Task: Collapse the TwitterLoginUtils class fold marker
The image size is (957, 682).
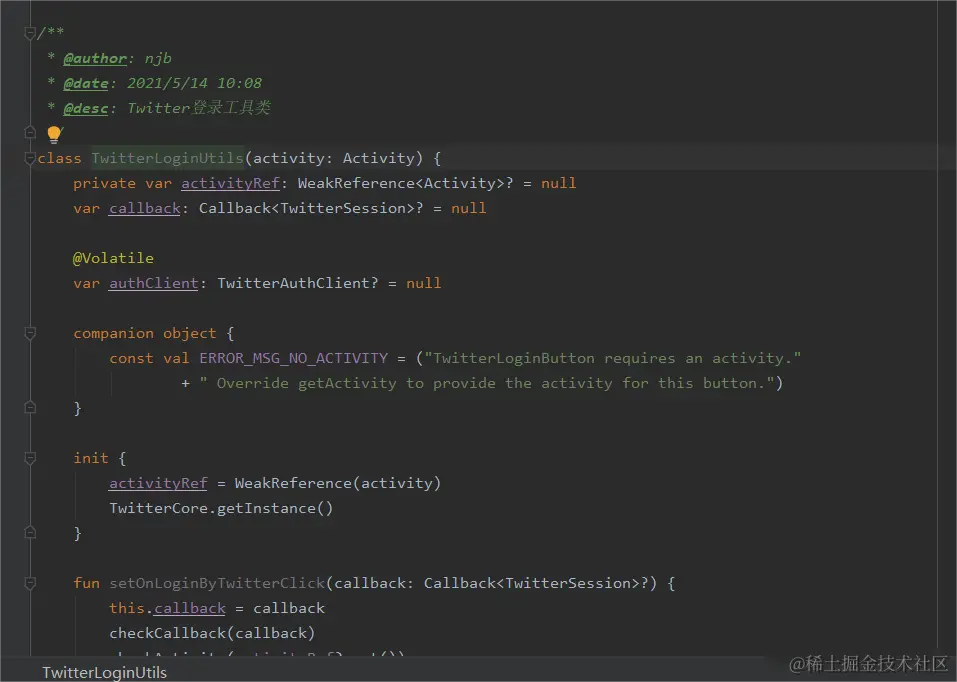Action: [29, 158]
